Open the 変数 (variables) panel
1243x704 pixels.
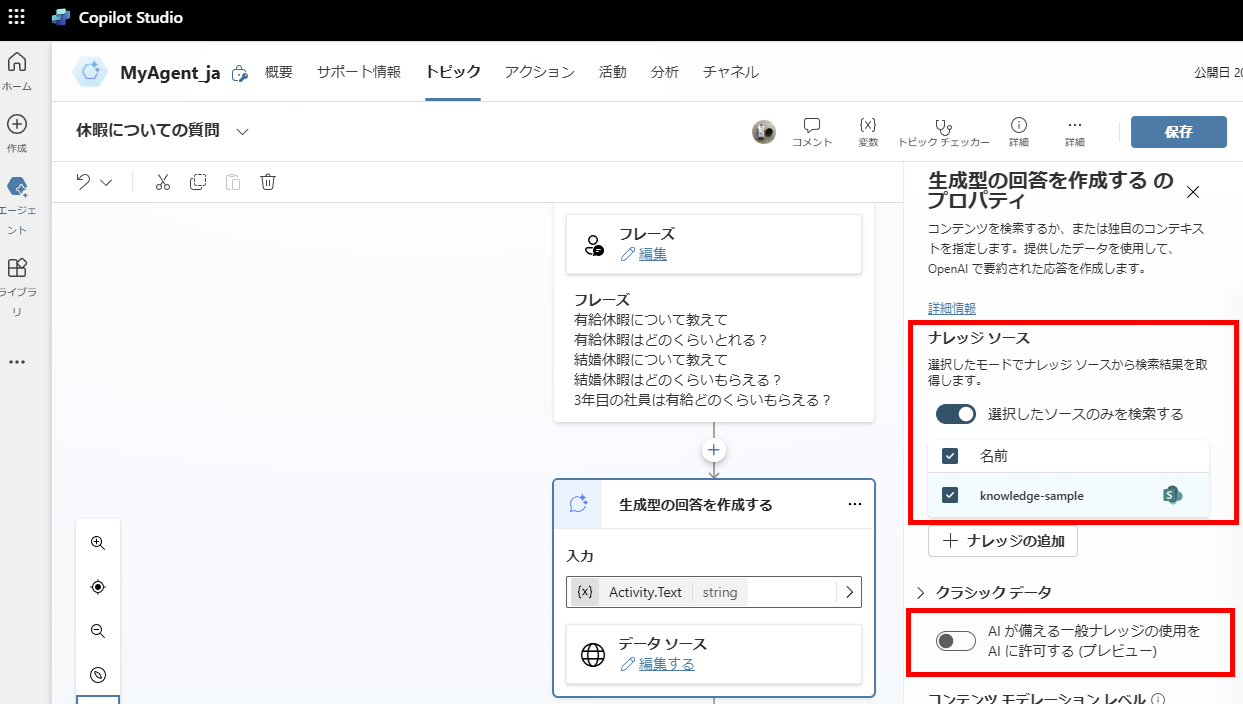point(868,131)
